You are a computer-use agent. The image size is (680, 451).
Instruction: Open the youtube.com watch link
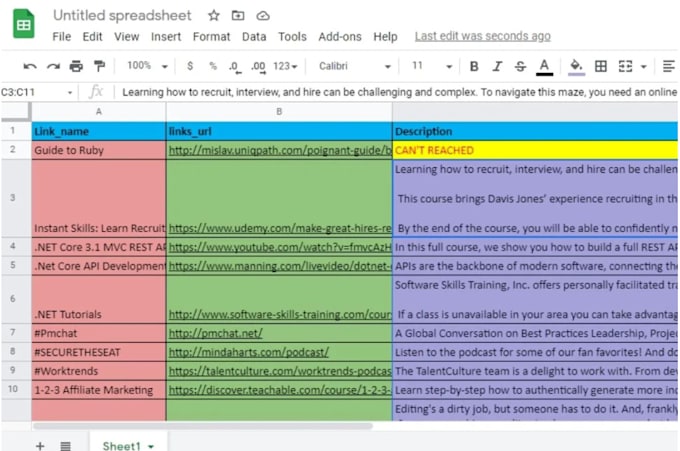(x=280, y=247)
